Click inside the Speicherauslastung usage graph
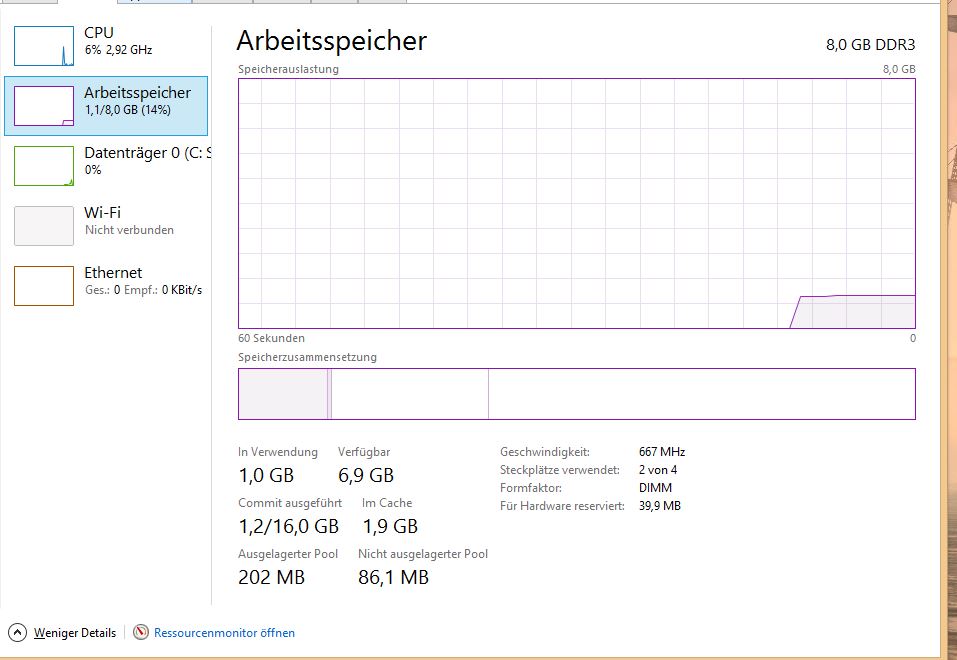Screen dimensions: 957x660 (577, 204)
